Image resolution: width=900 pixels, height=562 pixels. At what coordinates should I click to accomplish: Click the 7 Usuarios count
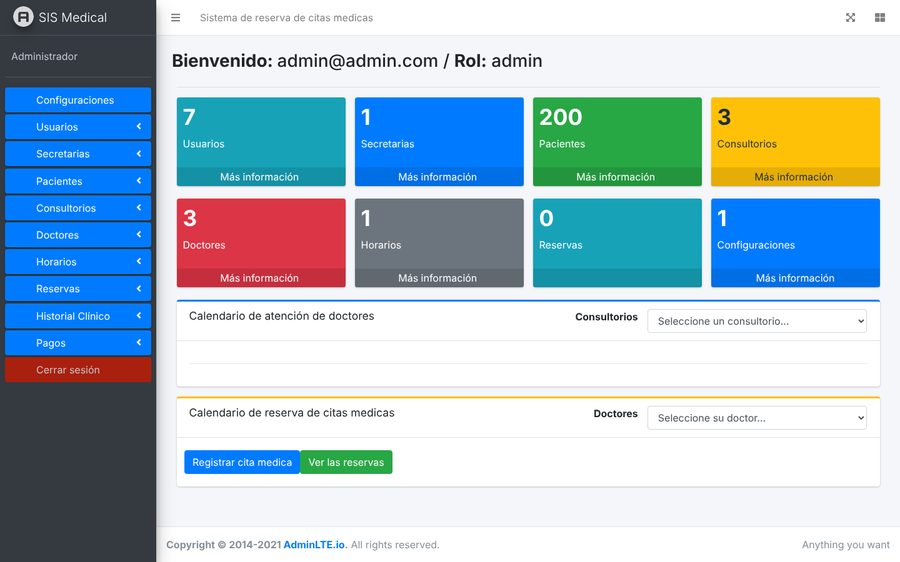[x=189, y=117]
